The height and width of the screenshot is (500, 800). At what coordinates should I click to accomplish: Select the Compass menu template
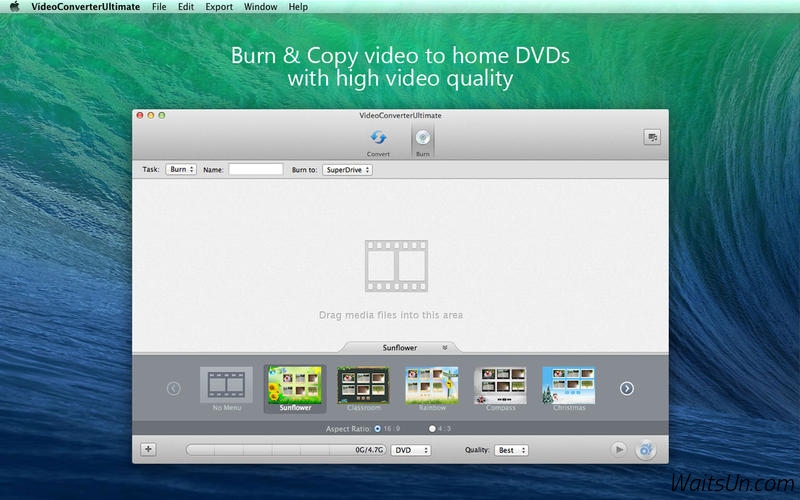[x=500, y=389]
